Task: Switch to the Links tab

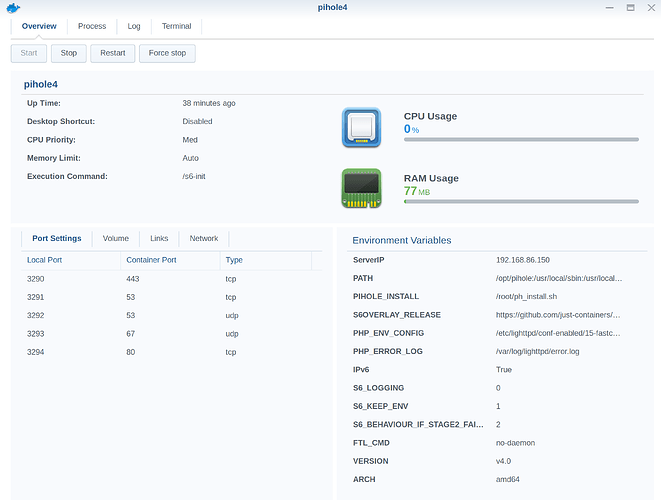Action: pyautogui.click(x=159, y=238)
